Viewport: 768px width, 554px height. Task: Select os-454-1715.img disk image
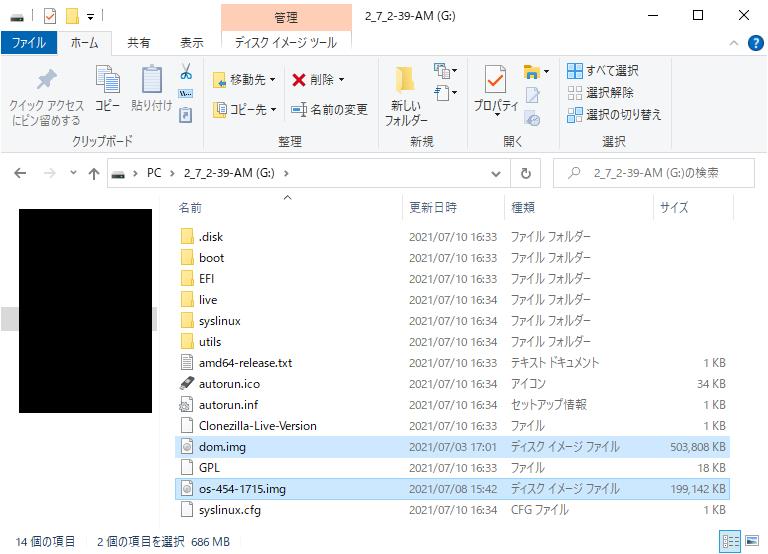(x=452, y=489)
